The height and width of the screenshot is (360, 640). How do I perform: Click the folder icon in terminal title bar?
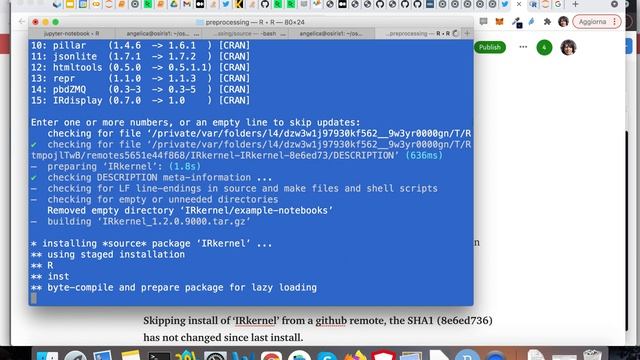pyautogui.click(x=200, y=22)
